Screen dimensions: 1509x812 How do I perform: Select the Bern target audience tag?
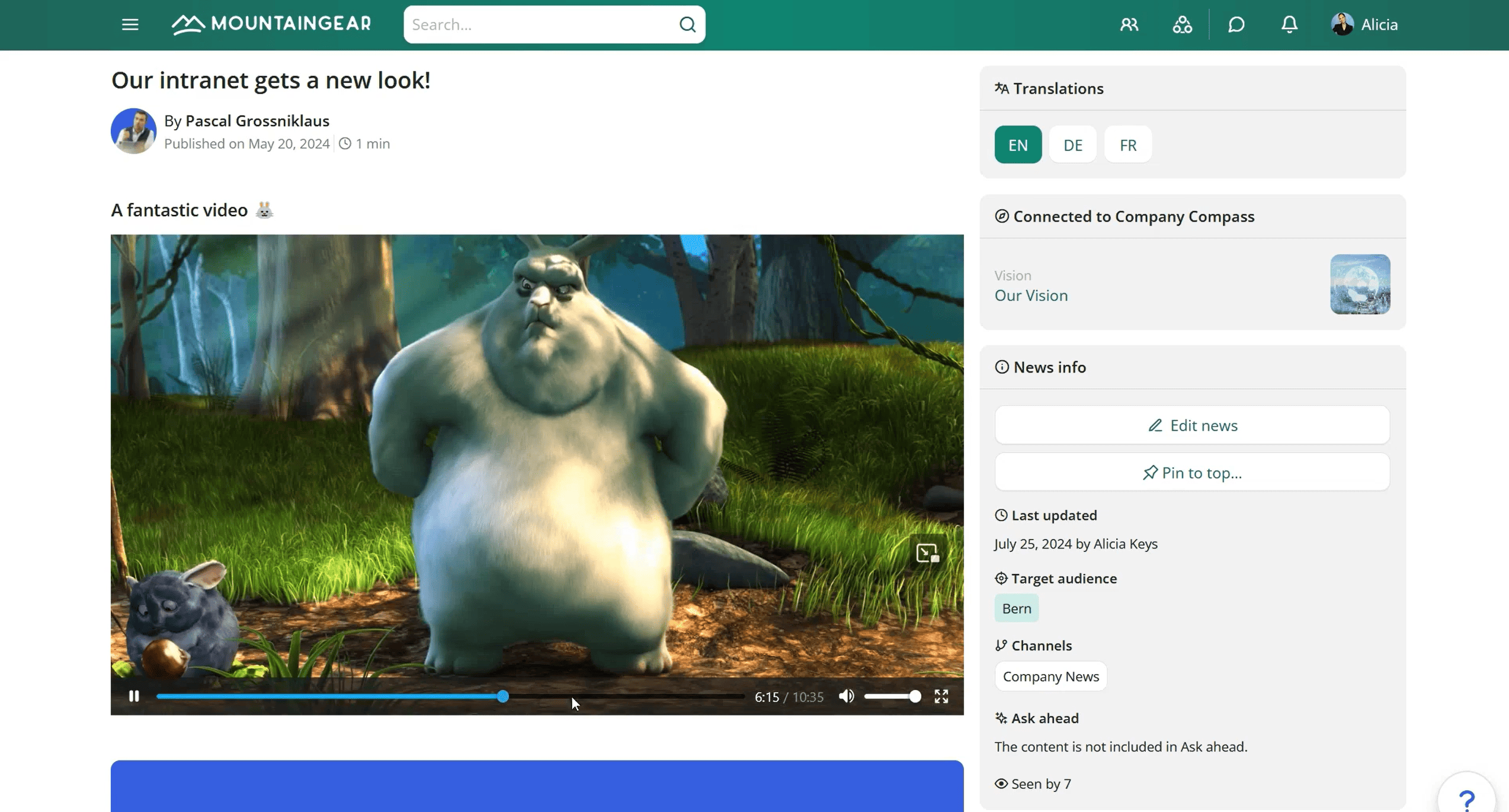click(x=1016, y=608)
